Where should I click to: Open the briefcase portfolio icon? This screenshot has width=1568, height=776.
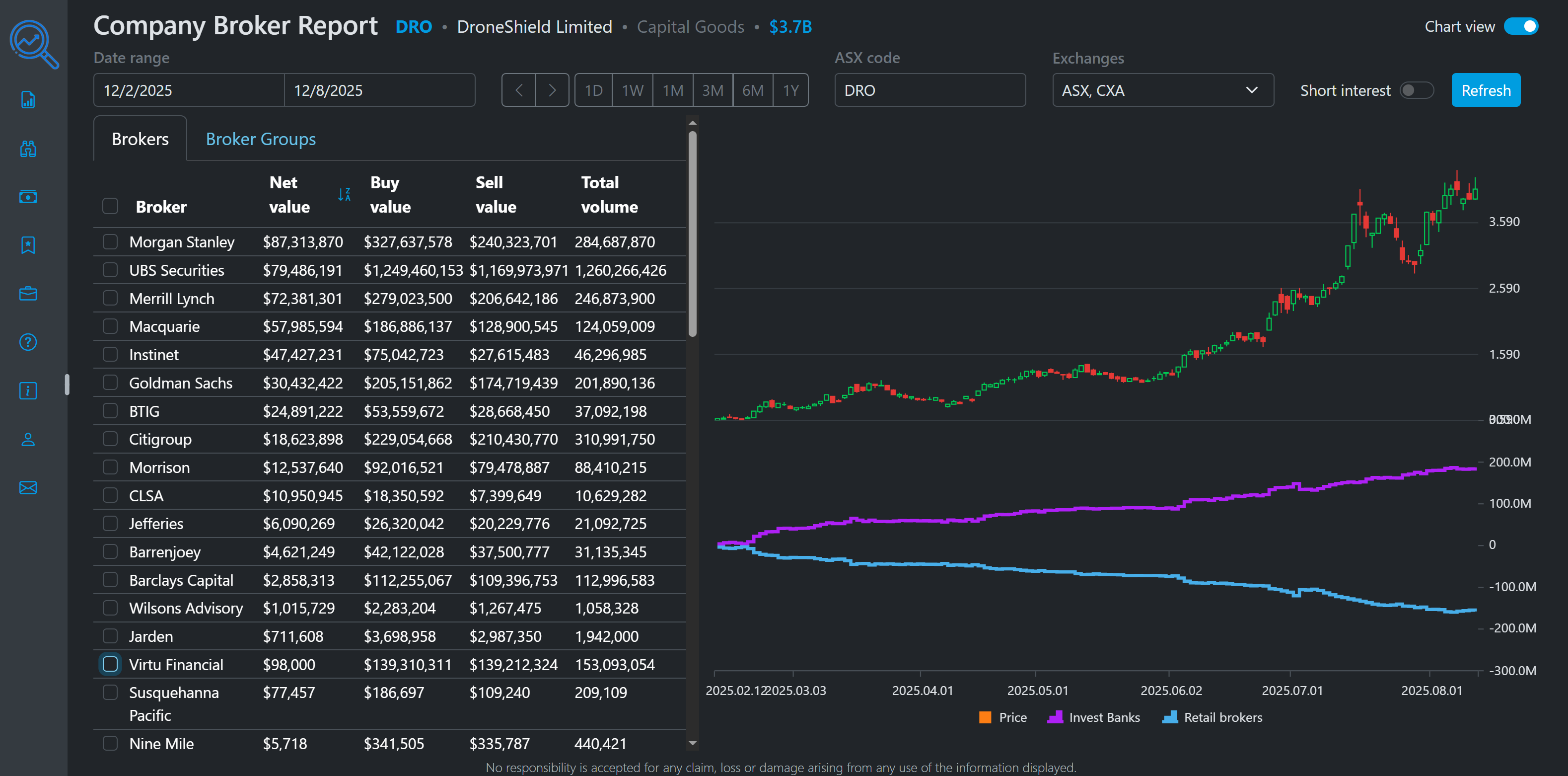click(28, 294)
